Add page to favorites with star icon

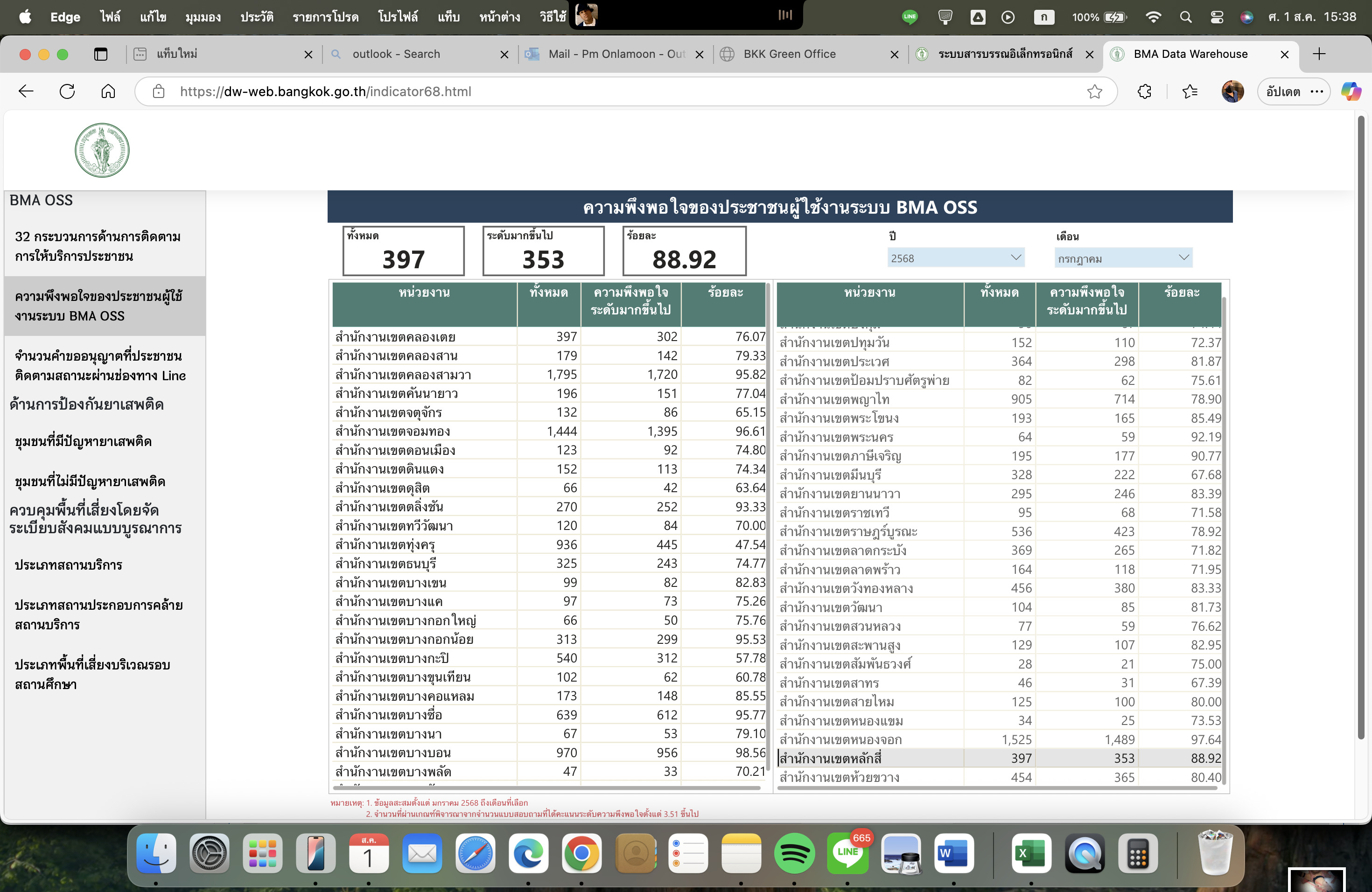[x=1094, y=91]
